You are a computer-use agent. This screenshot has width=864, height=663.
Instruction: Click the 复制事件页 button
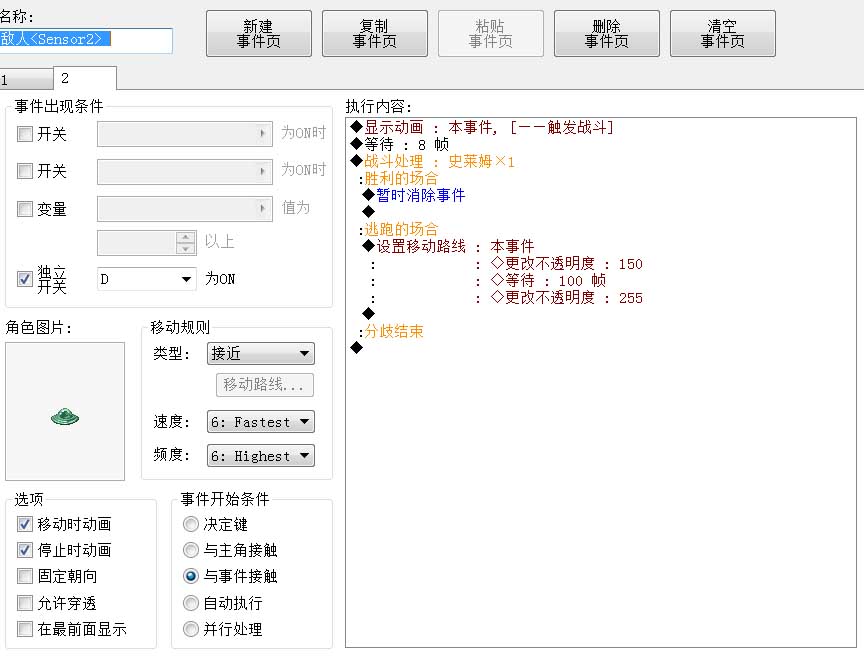coord(375,34)
